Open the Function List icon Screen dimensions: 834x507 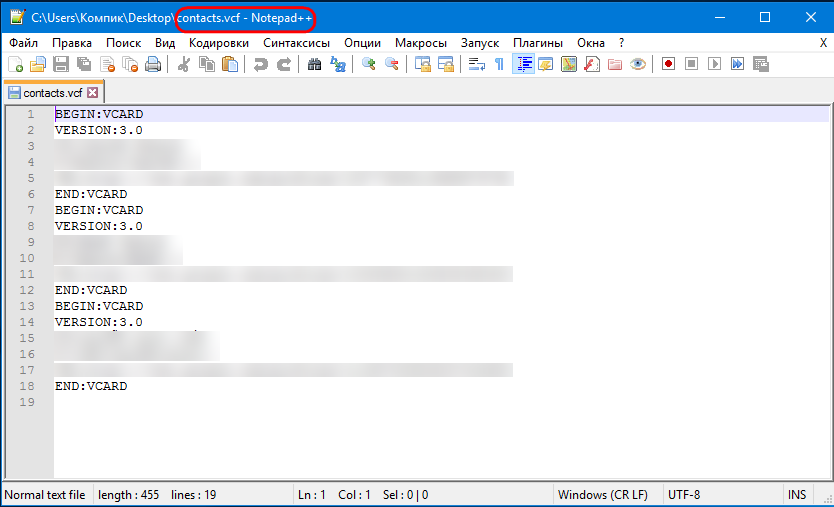click(x=592, y=64)
